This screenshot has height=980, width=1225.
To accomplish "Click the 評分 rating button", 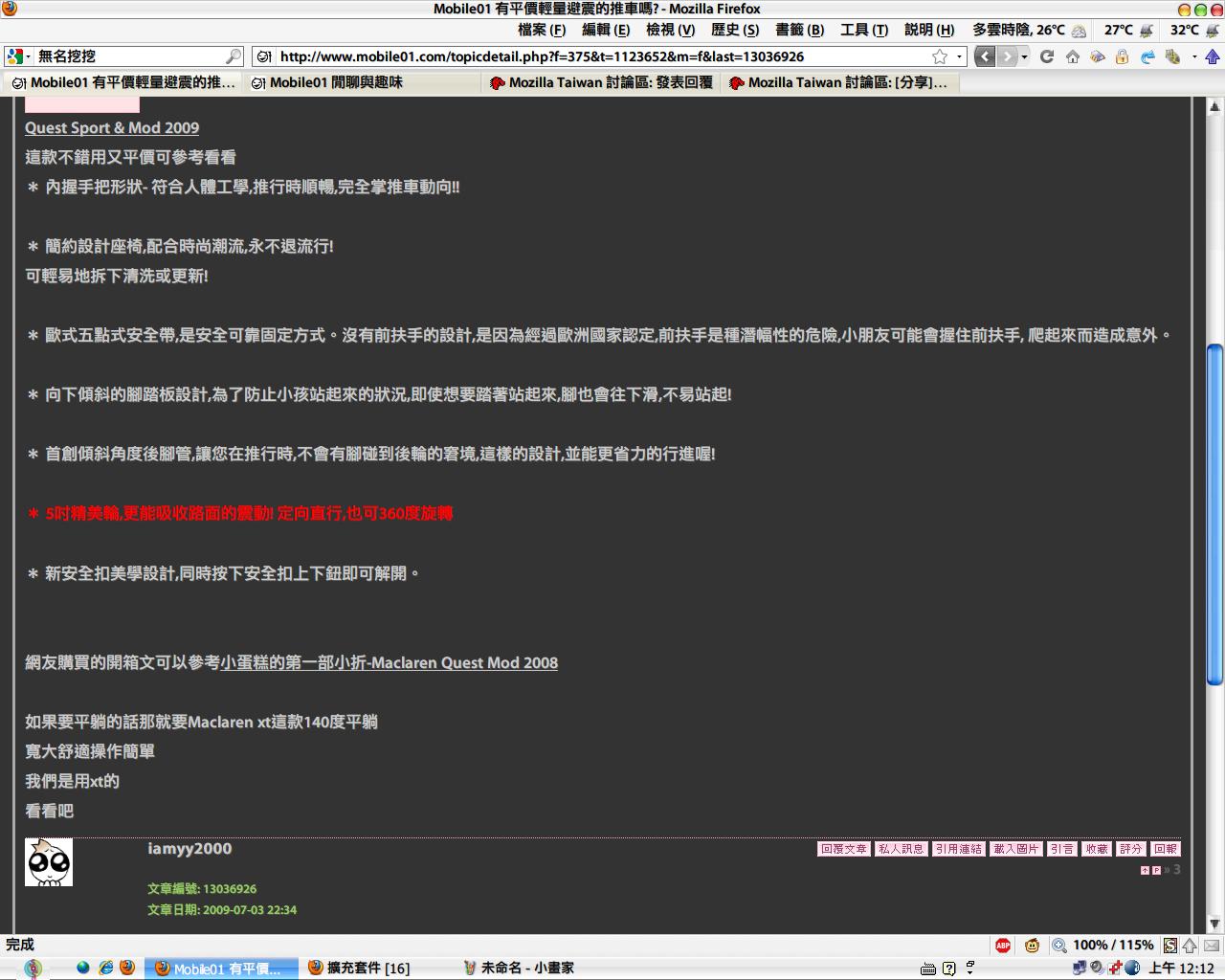I will (x=1131, y=849).
